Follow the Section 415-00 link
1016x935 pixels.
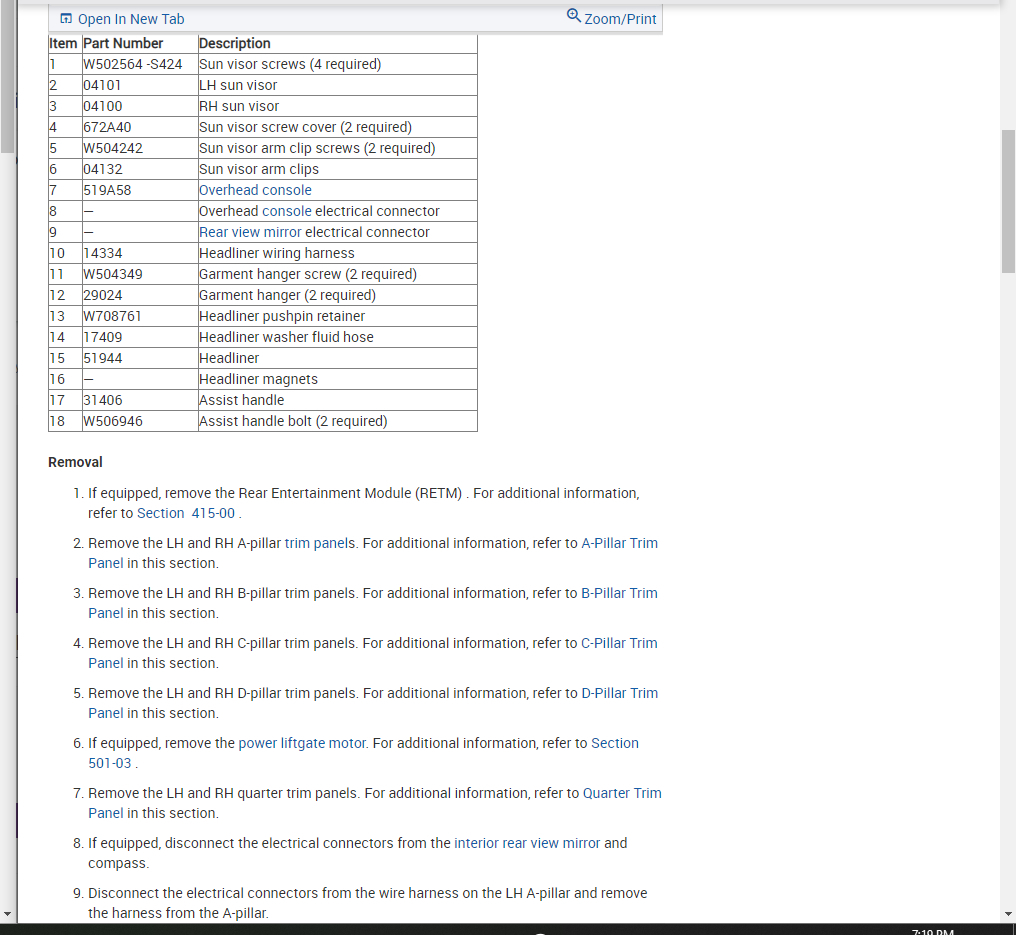pos(186,513)
